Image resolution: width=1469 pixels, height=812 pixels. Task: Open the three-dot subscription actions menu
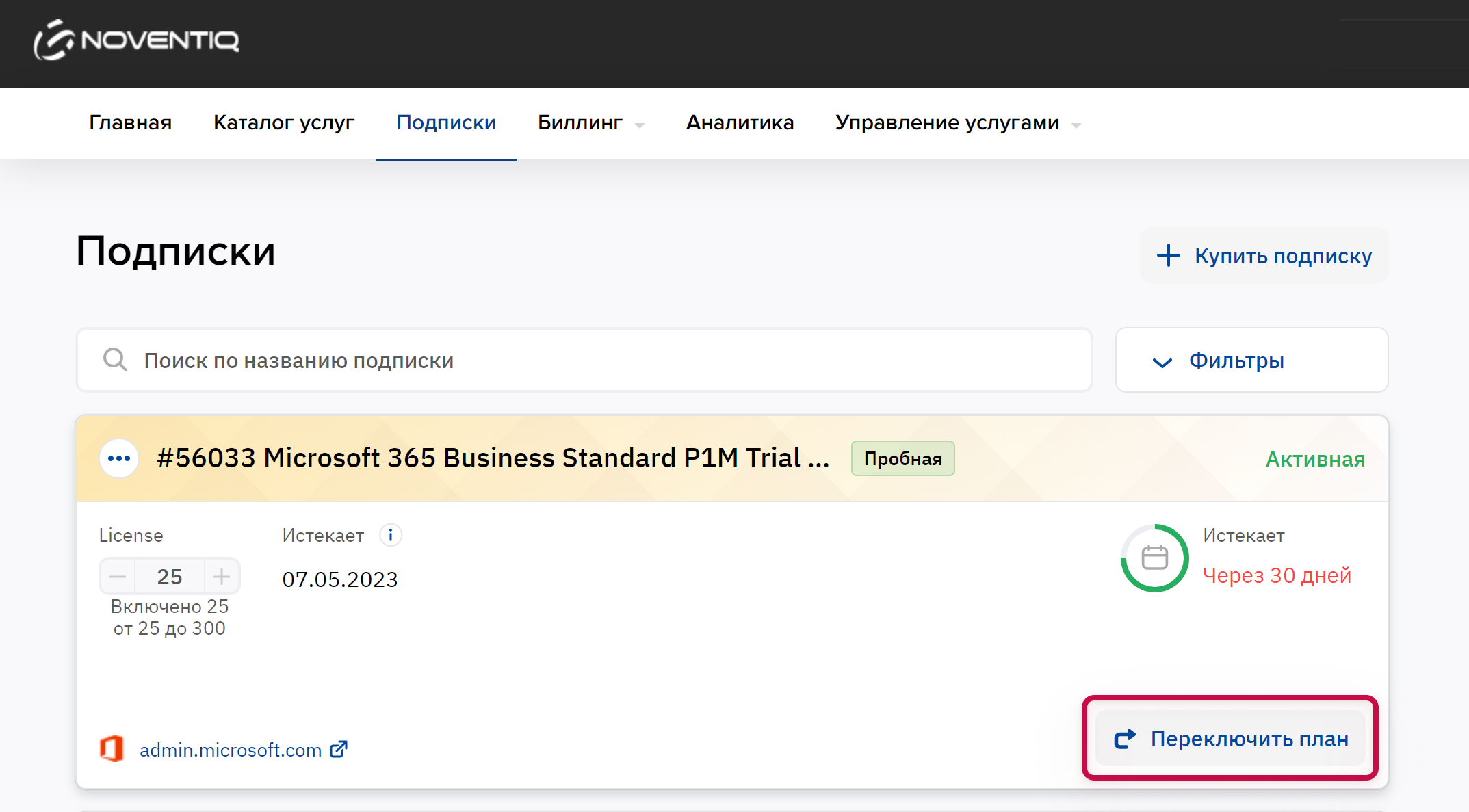pyautogui.click(x=119, y=458)
